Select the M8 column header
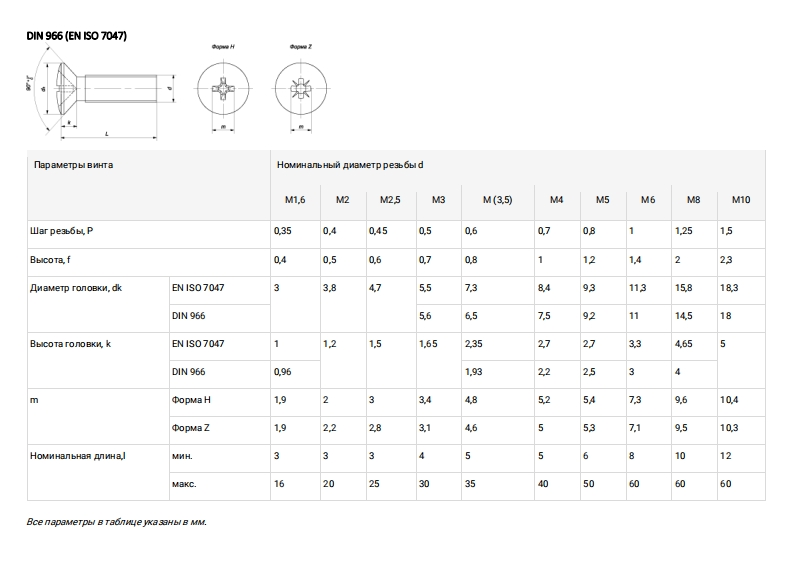Viewport: 793px width, 561px height. click(693, 200)
